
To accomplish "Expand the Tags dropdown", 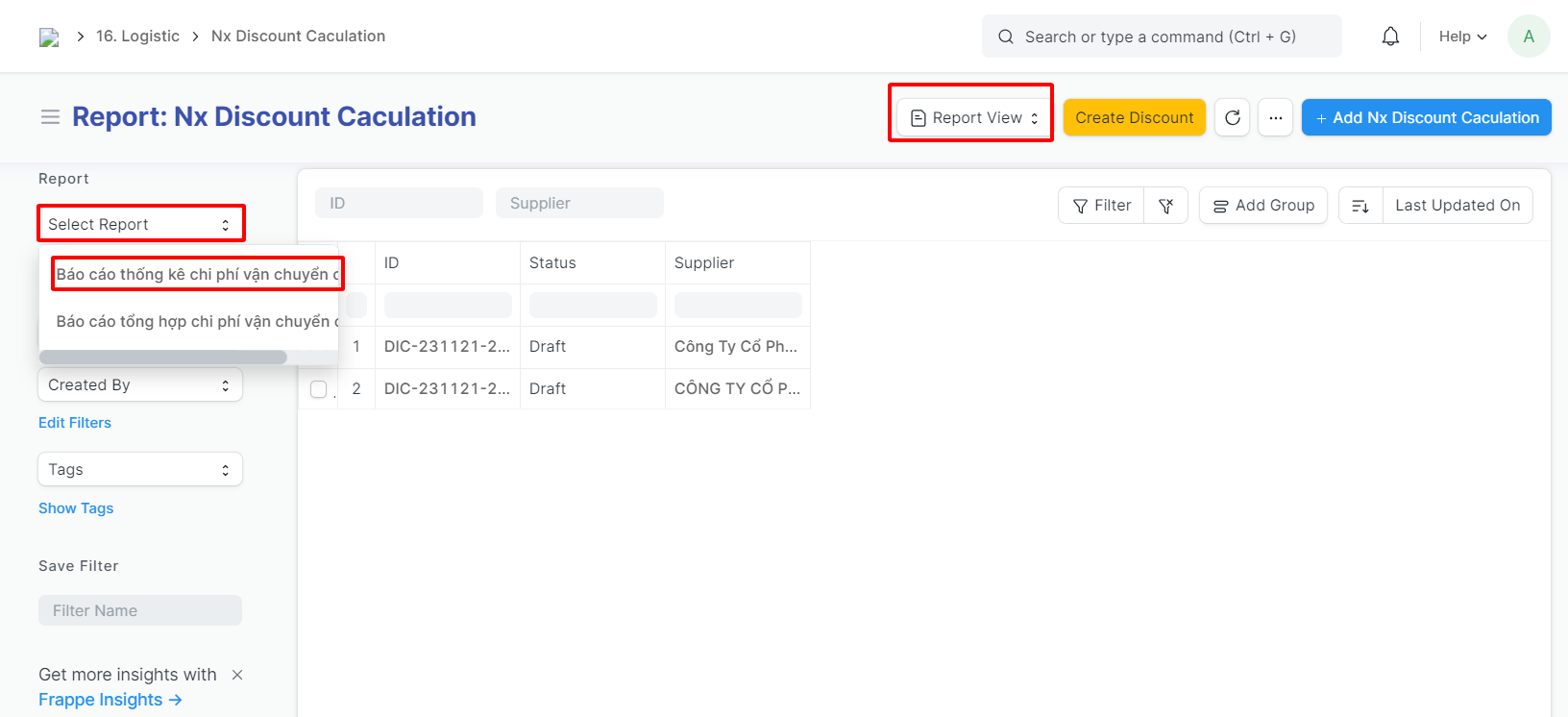I will coord(140,470).
